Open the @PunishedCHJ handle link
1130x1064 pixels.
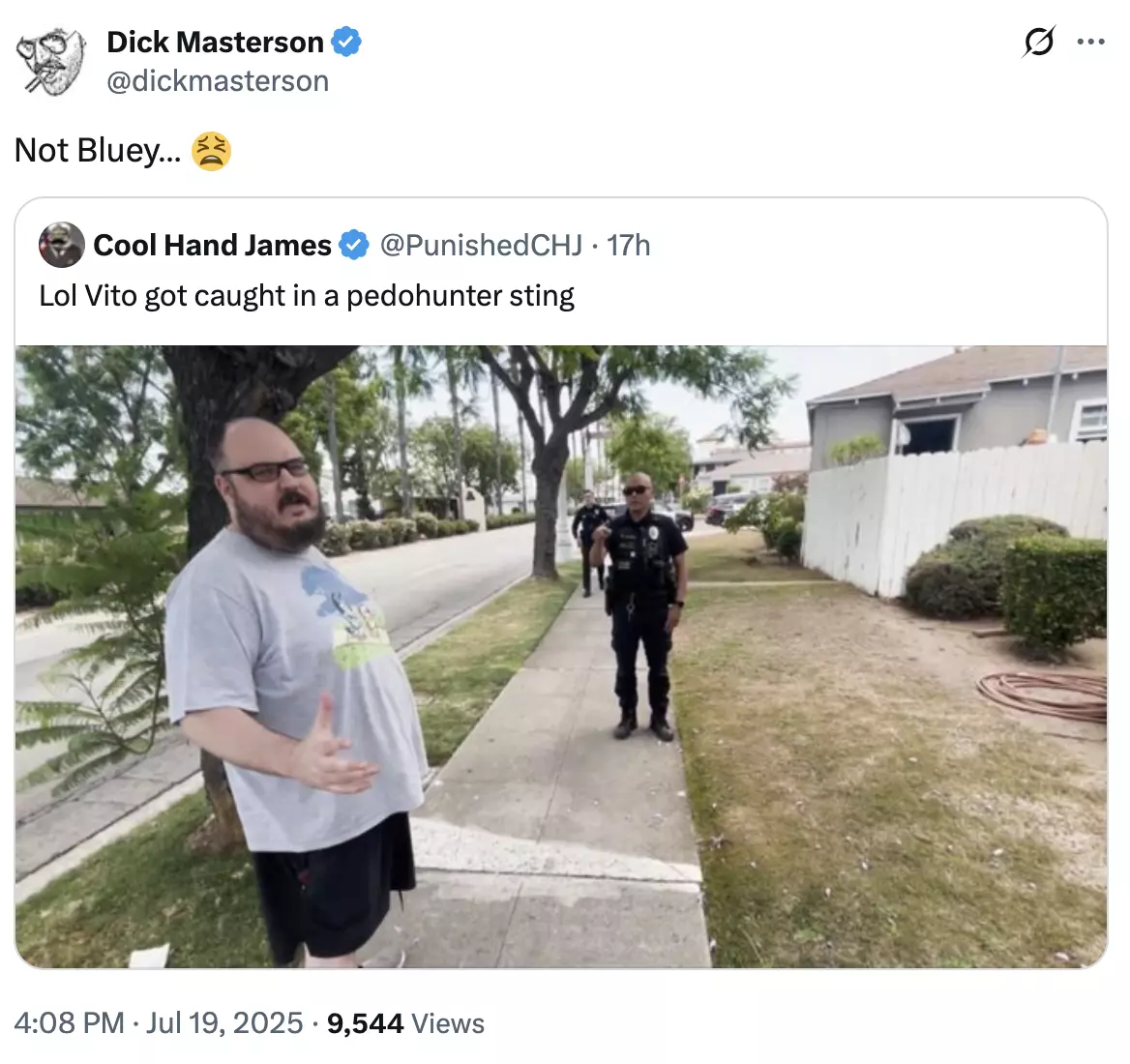[481, 245]
